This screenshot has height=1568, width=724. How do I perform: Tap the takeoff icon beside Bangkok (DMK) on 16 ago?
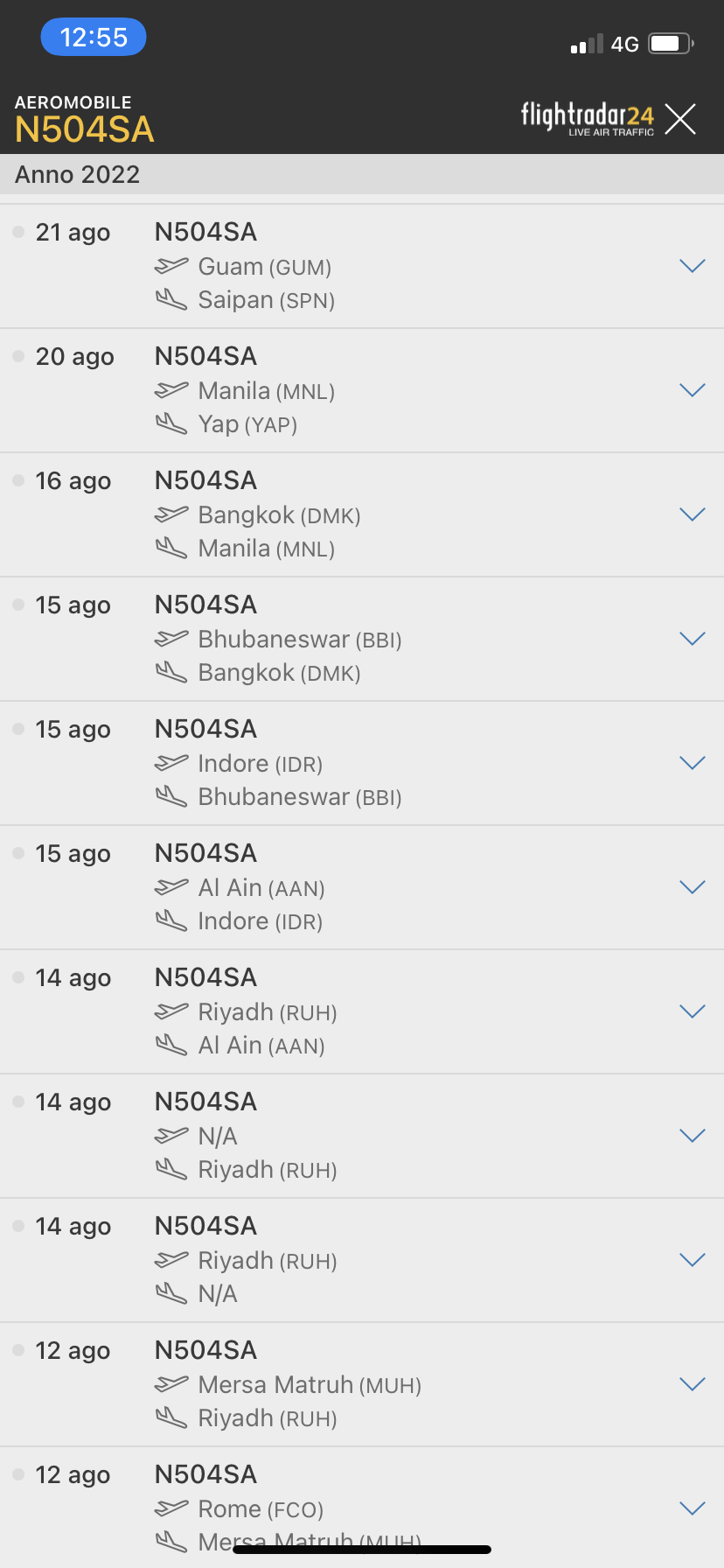coord(171,514)
